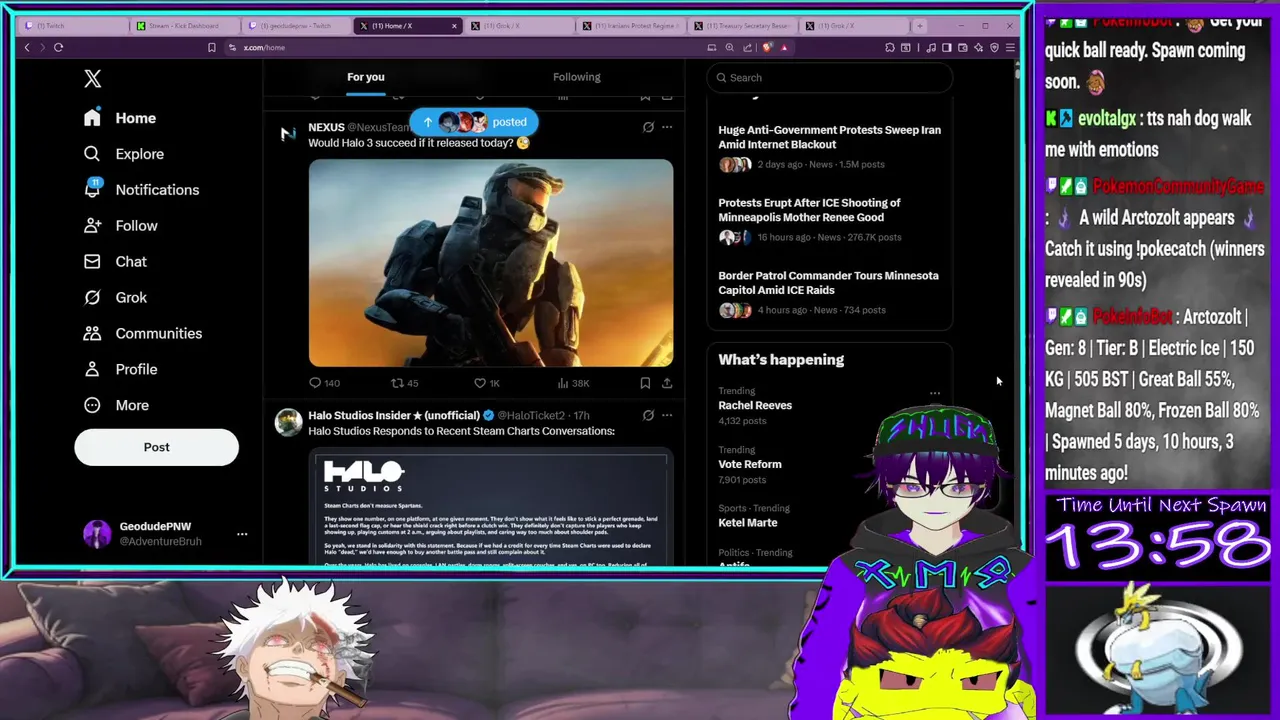
Task: Open the Rachel Reeves trending topic
Action: click(755, 405)
